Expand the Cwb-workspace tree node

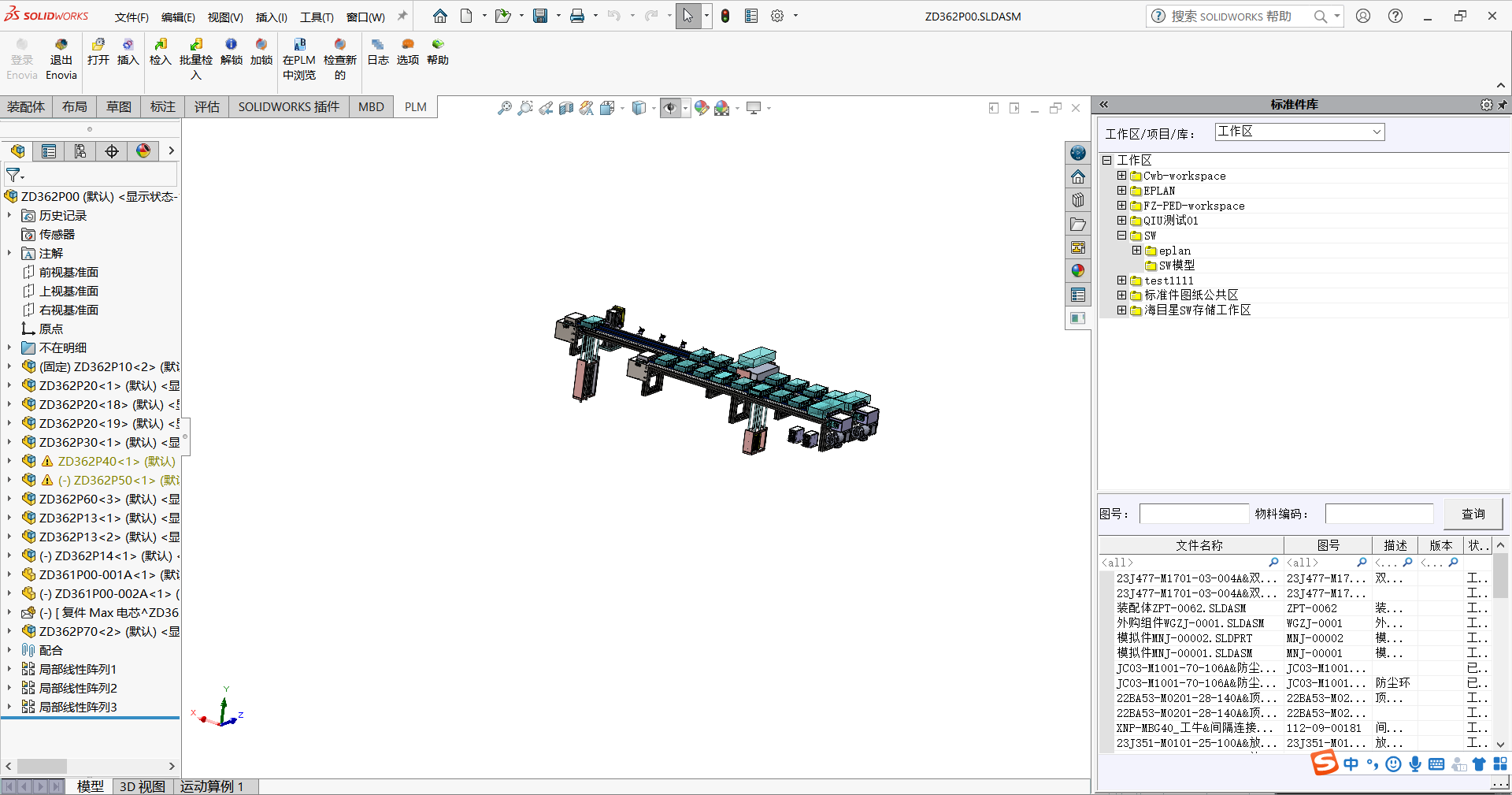[1122, 176]
